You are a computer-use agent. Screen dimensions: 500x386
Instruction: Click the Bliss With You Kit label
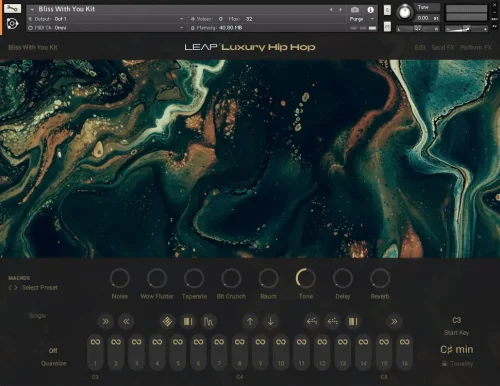pos(33,48)
